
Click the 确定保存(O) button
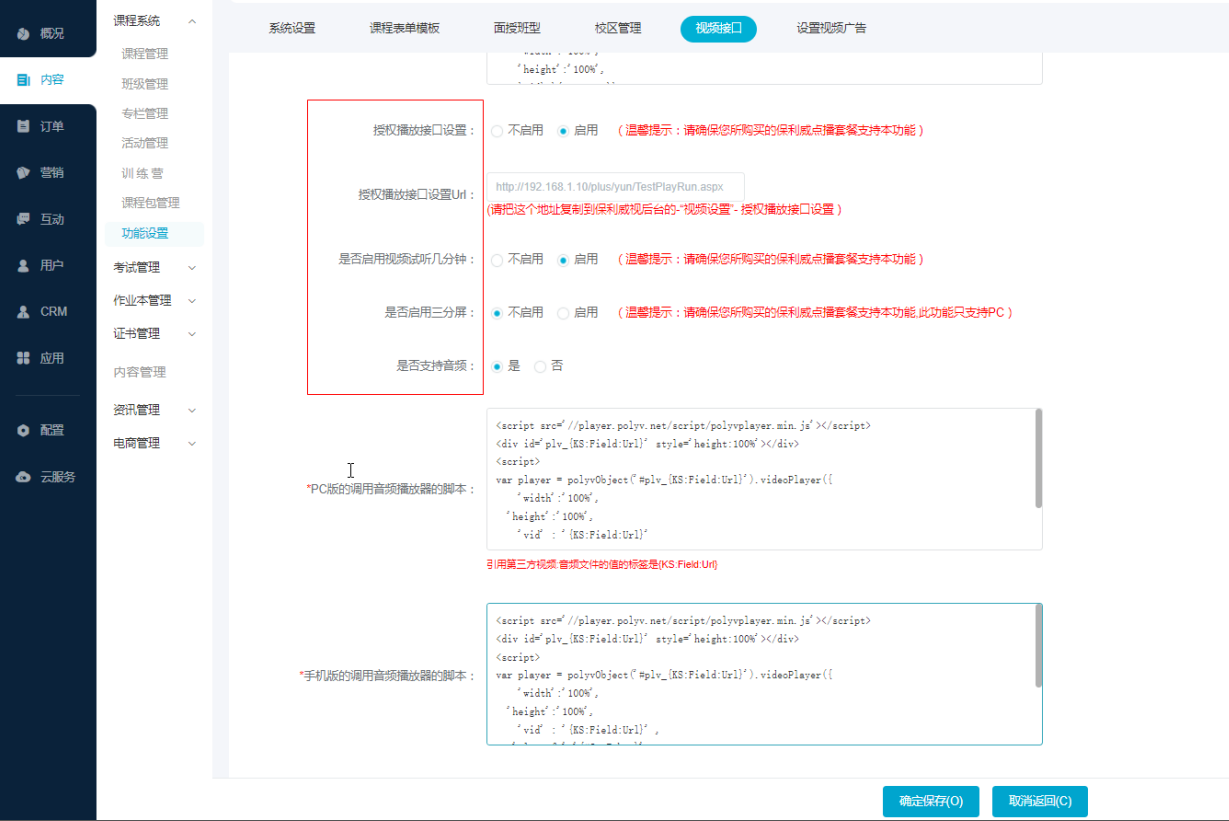click(930, 801)
